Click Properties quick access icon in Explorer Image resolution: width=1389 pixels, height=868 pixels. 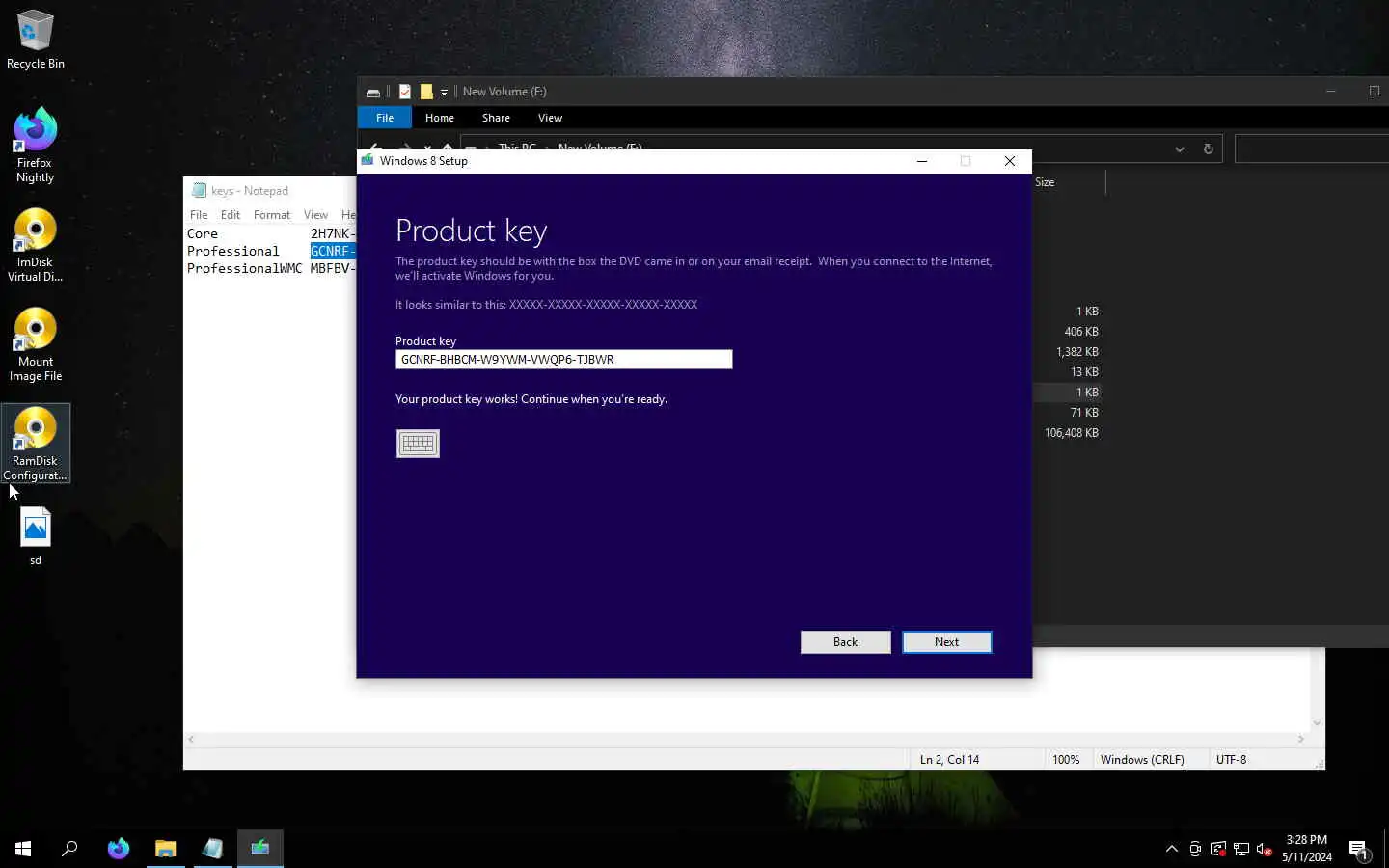pos(405,92)
